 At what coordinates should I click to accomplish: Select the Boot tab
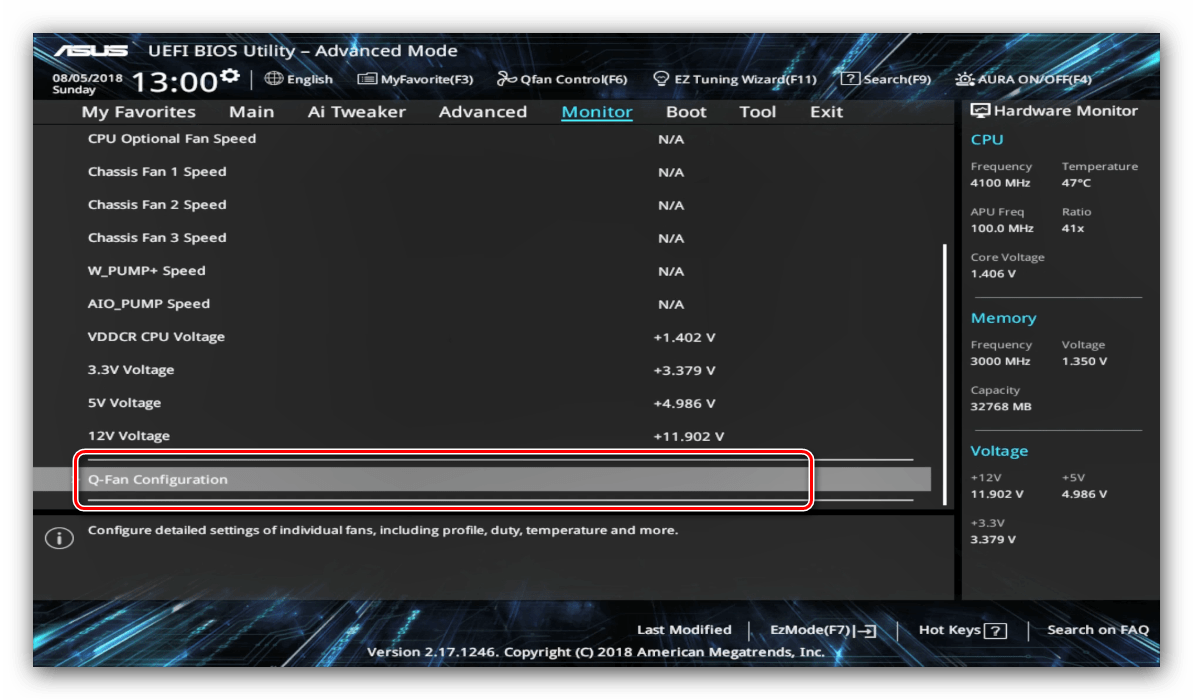[686, 112]
